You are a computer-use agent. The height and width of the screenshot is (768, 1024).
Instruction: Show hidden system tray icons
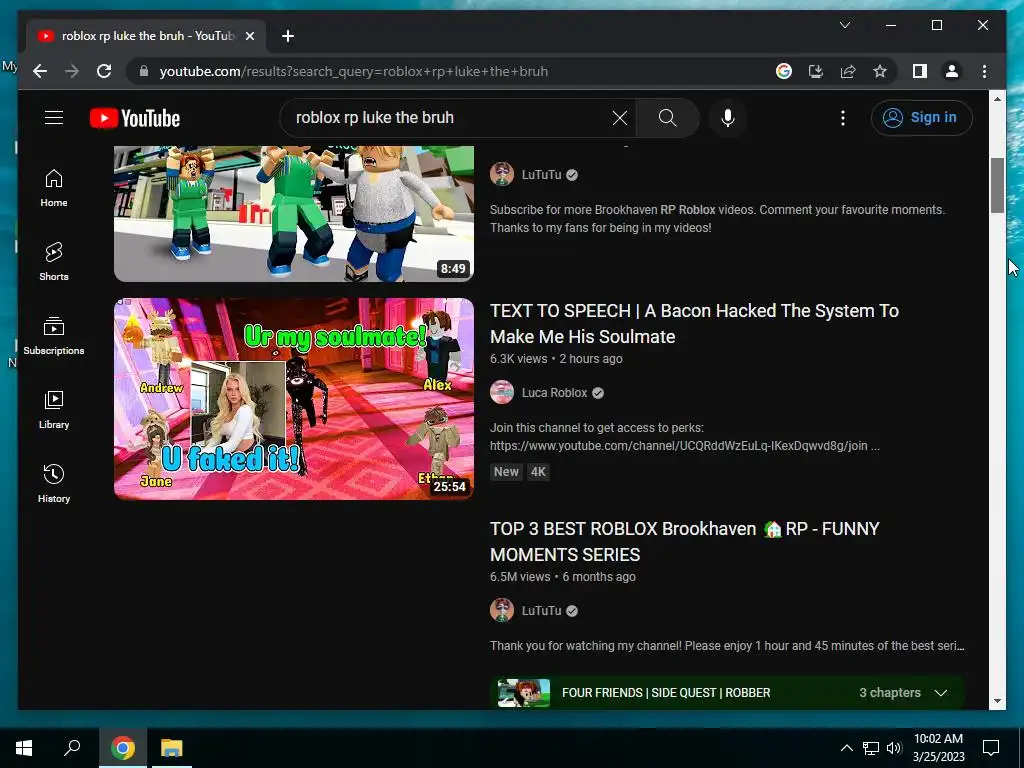point(846,748)
